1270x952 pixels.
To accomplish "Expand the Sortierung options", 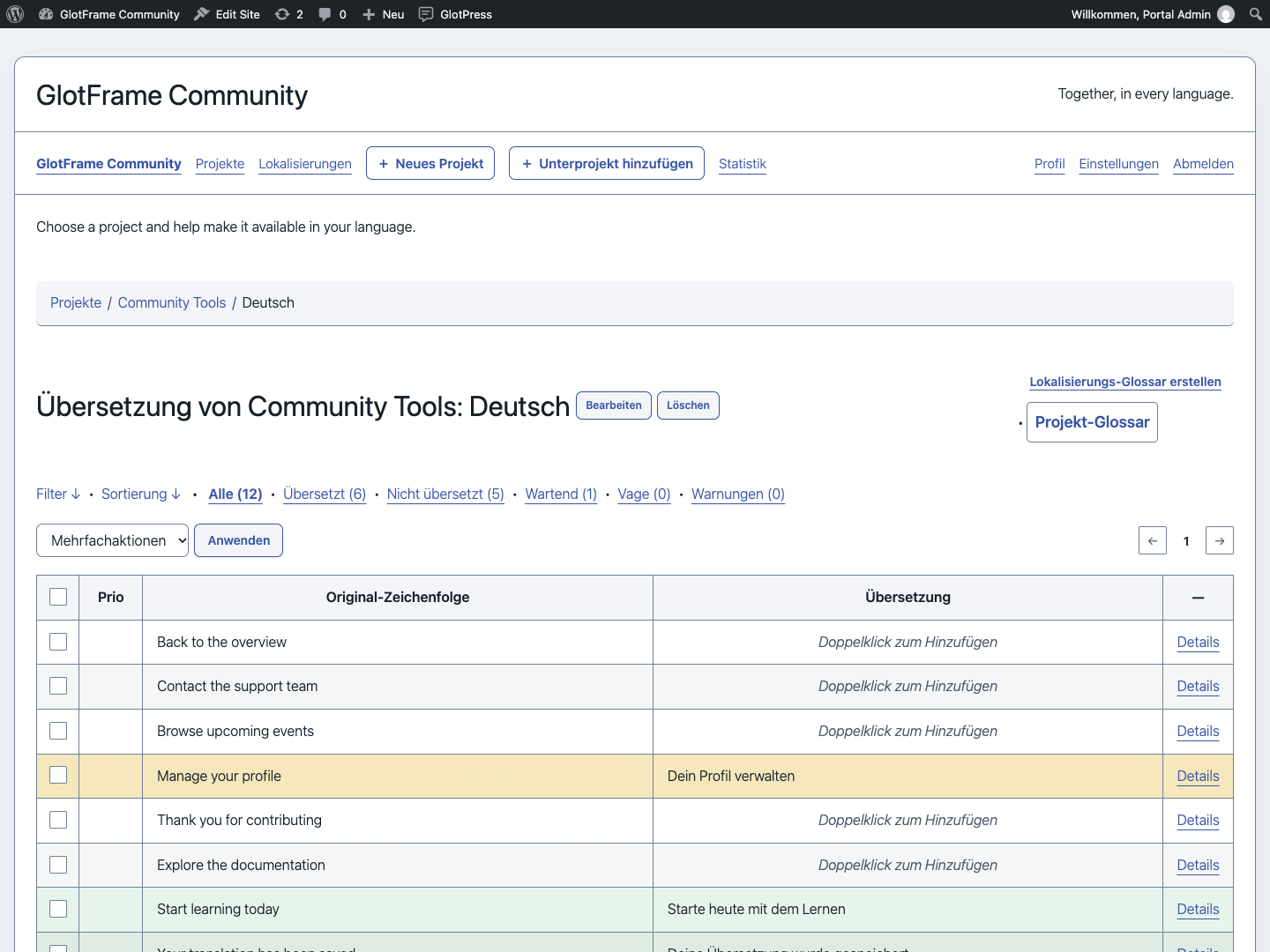I will point(141,494).
